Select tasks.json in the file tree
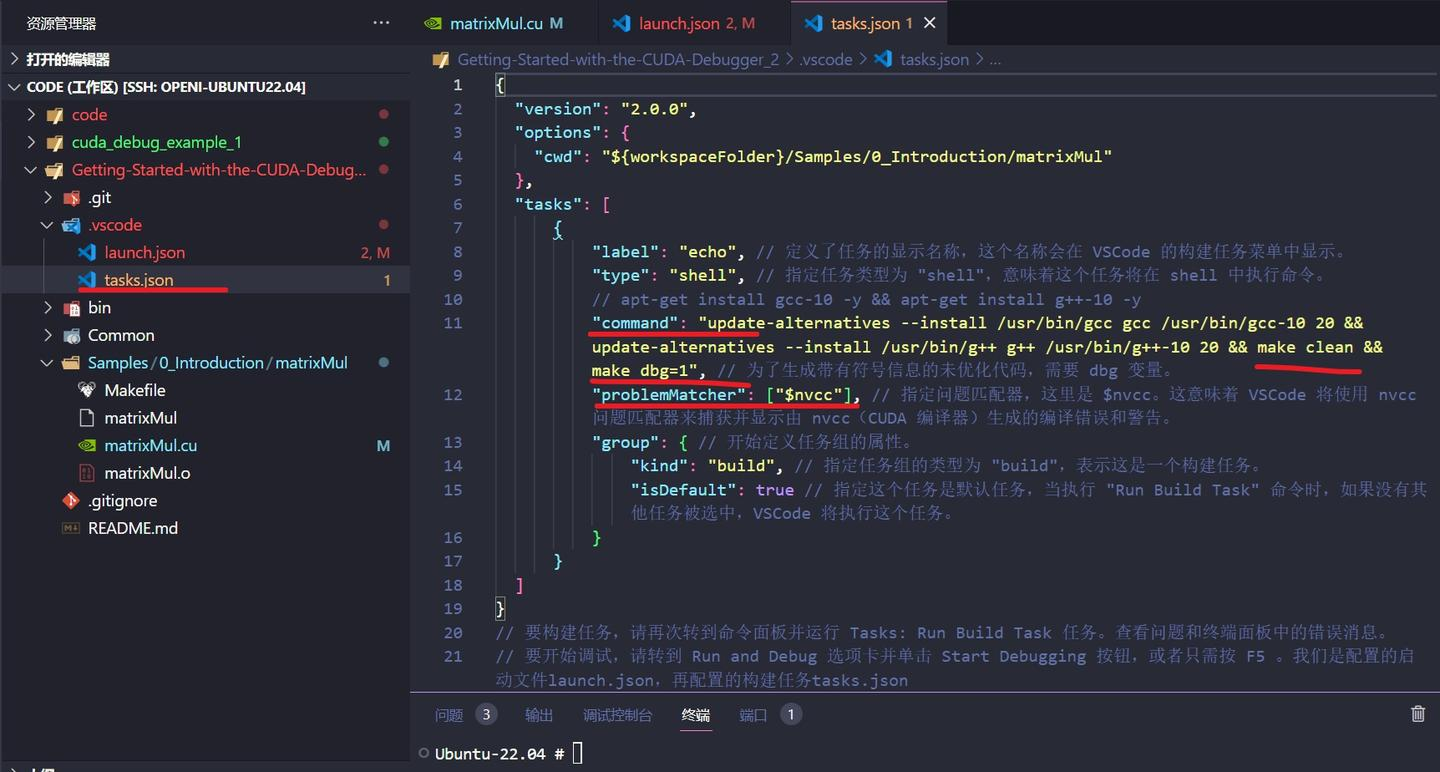Viewport: 1440px width, 772px height. [139, 280]
